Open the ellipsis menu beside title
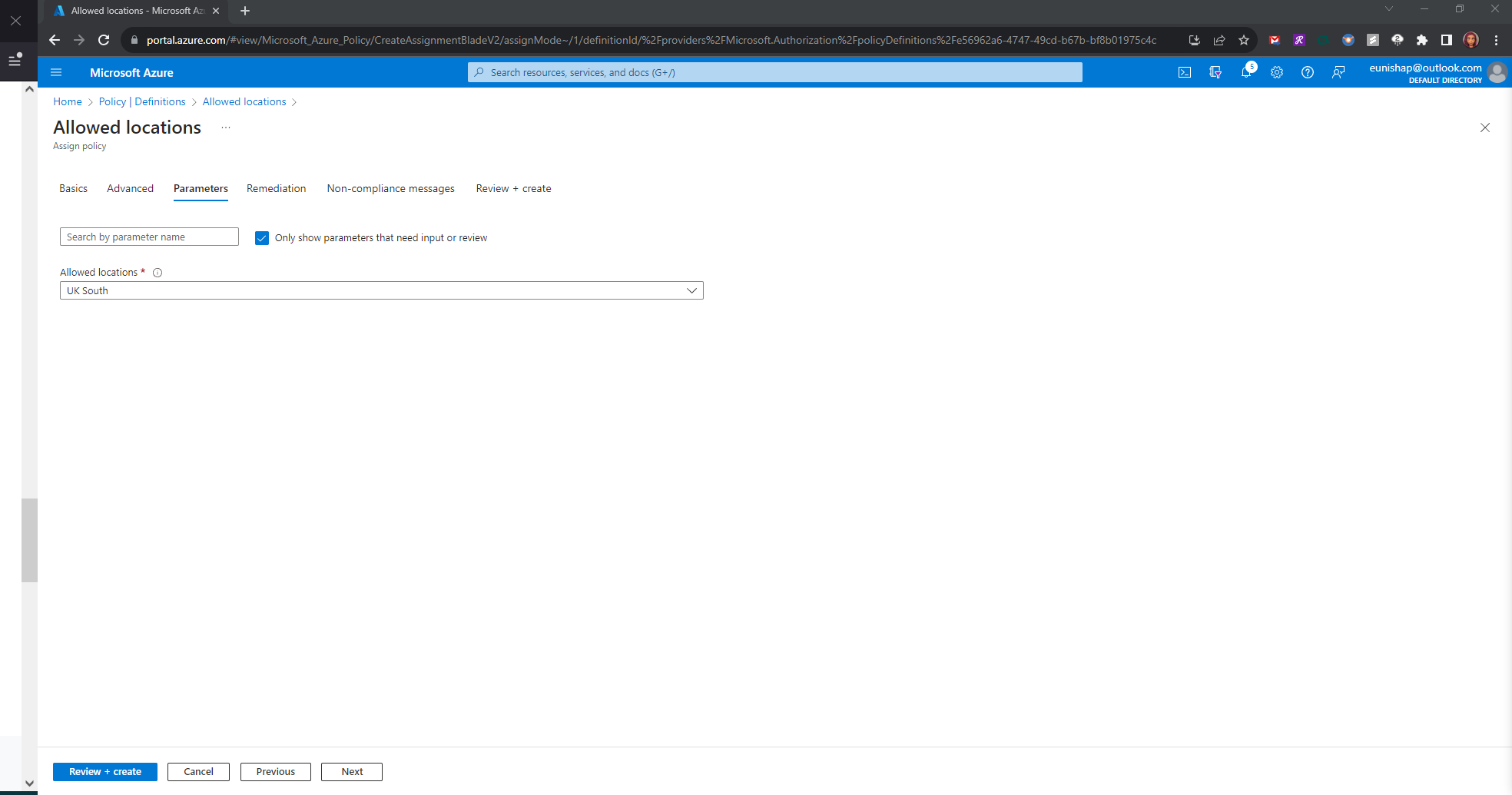Viewport: 1512px width, 795px height. pos(226,128)
